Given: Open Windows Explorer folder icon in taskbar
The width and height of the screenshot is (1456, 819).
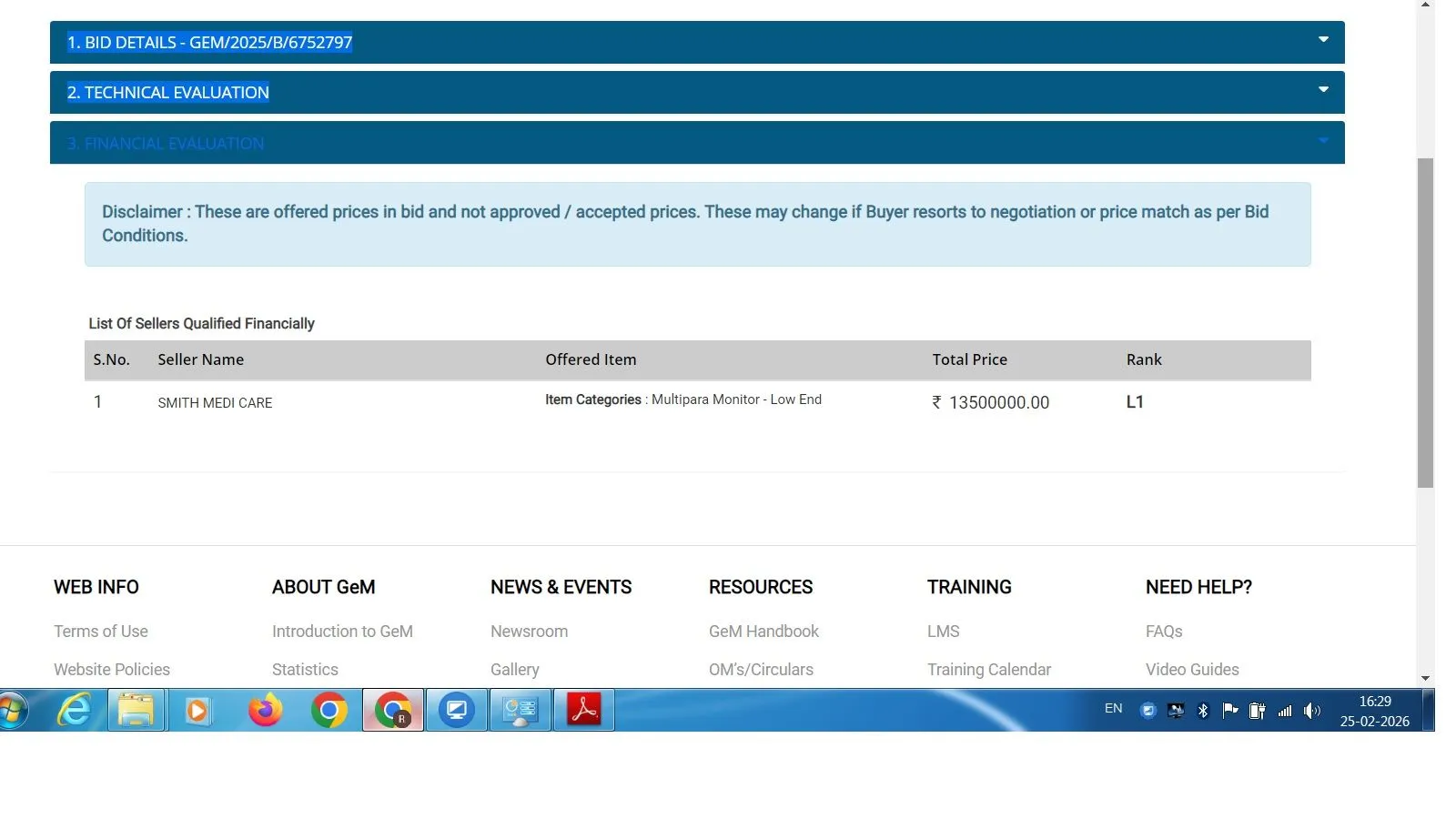Looking at the screenshot, I should click(136, 710).
